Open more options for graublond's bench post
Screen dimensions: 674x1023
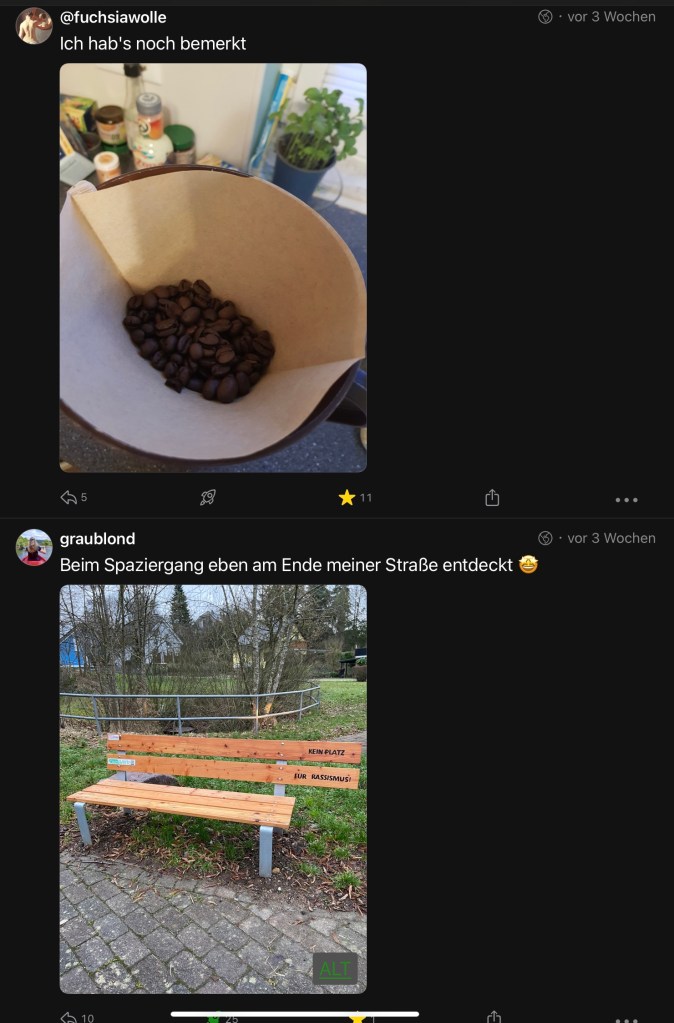(x=626, y=1019)
